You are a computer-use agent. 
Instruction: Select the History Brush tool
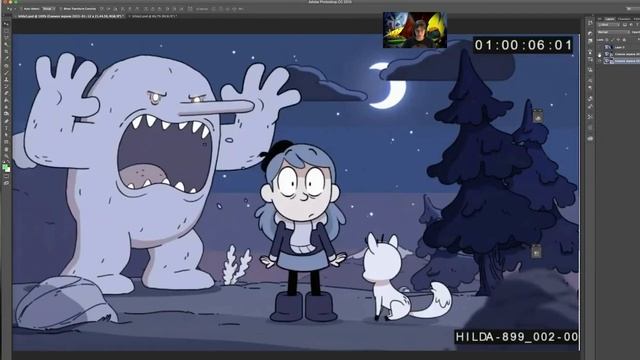click(6, 87)
